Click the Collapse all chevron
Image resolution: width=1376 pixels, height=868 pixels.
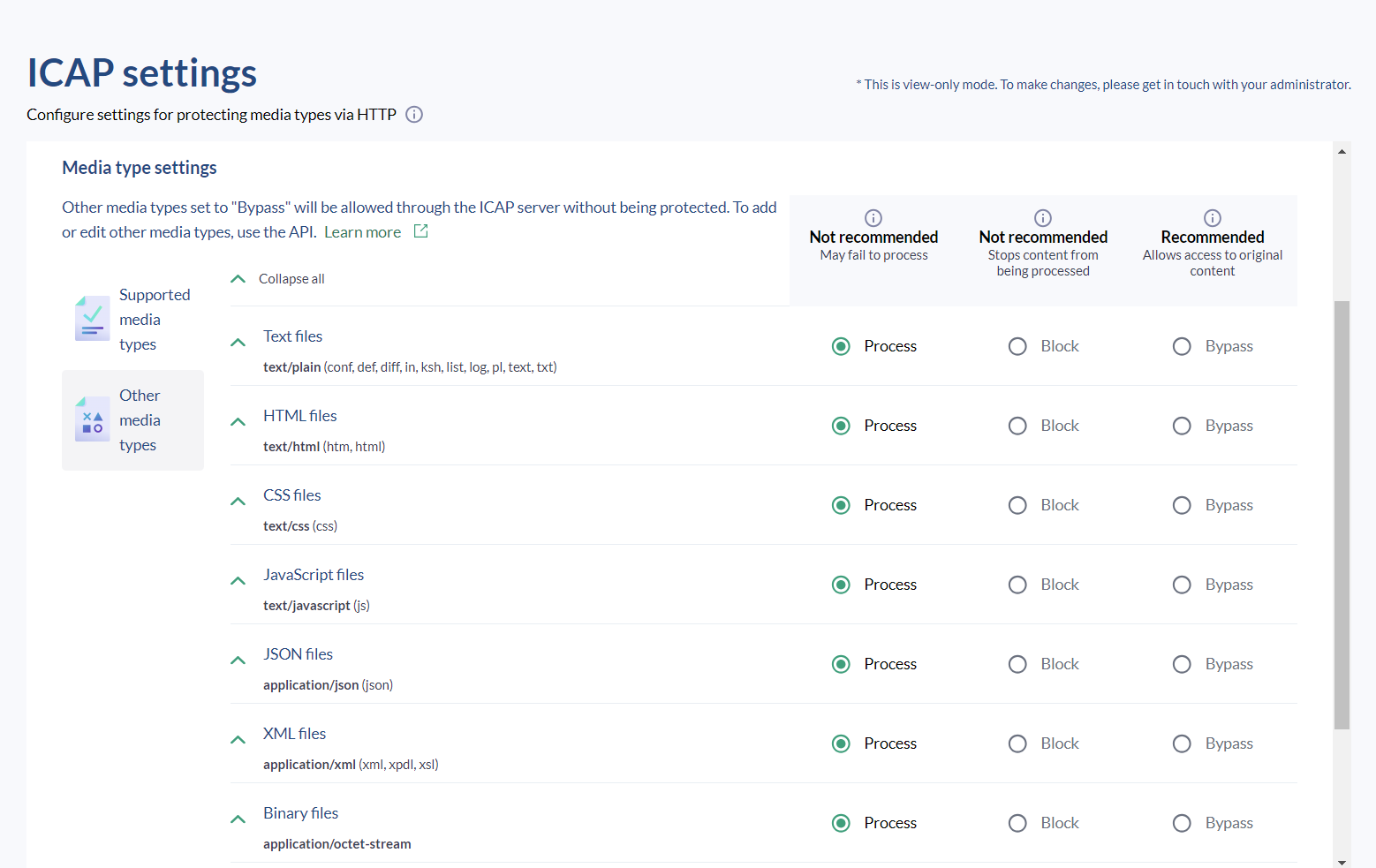pos(238,279)
